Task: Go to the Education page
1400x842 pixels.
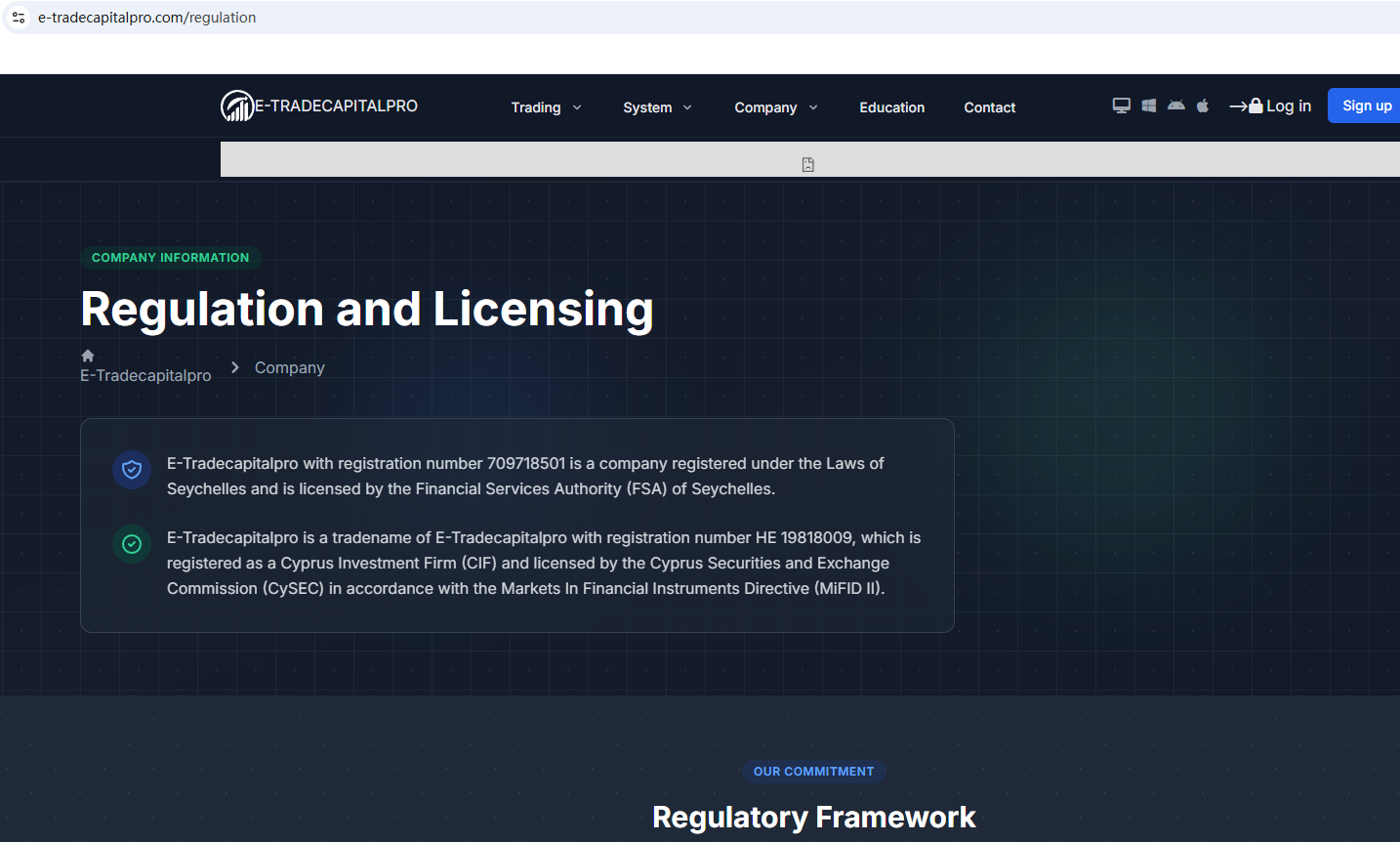Action: coord(891,107)
